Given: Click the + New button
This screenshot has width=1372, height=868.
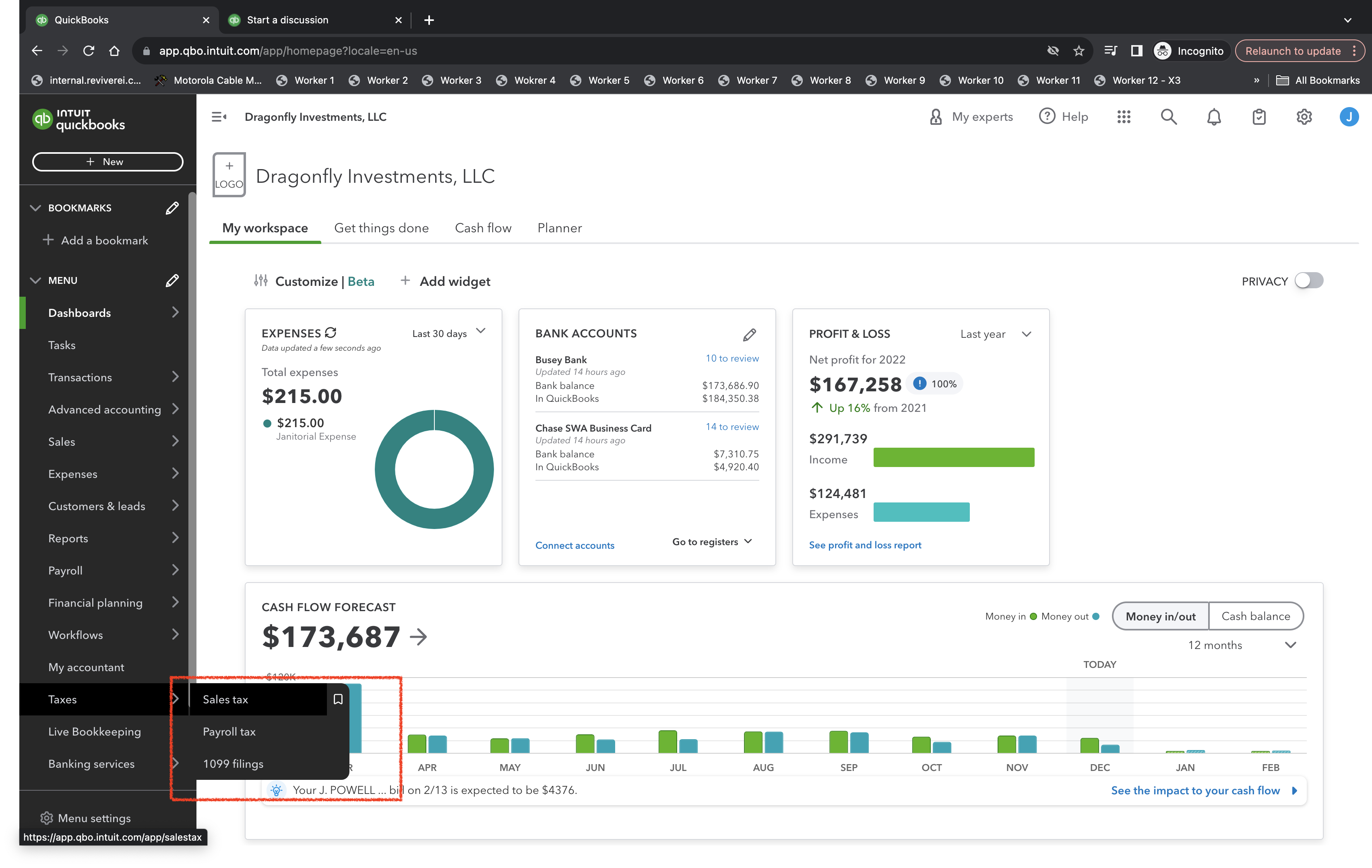Looking at the screenshot, I should (107, 162).
